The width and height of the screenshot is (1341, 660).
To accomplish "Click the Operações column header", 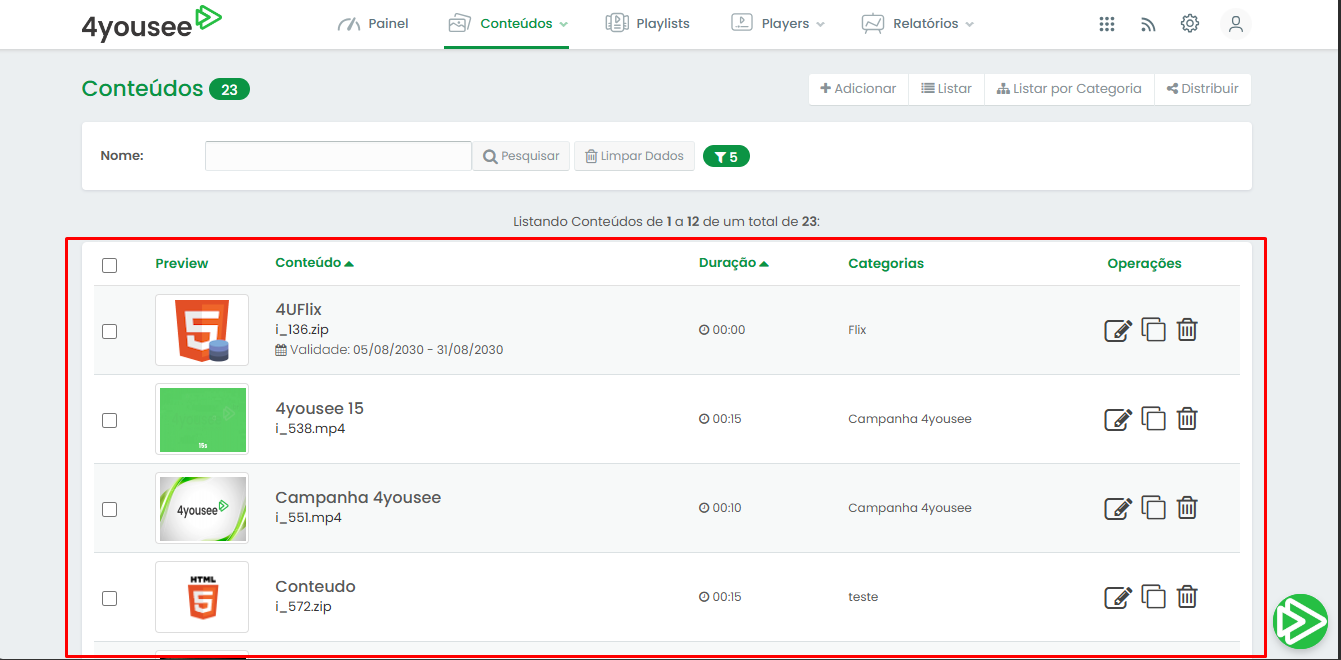I will click(1145, 264).
